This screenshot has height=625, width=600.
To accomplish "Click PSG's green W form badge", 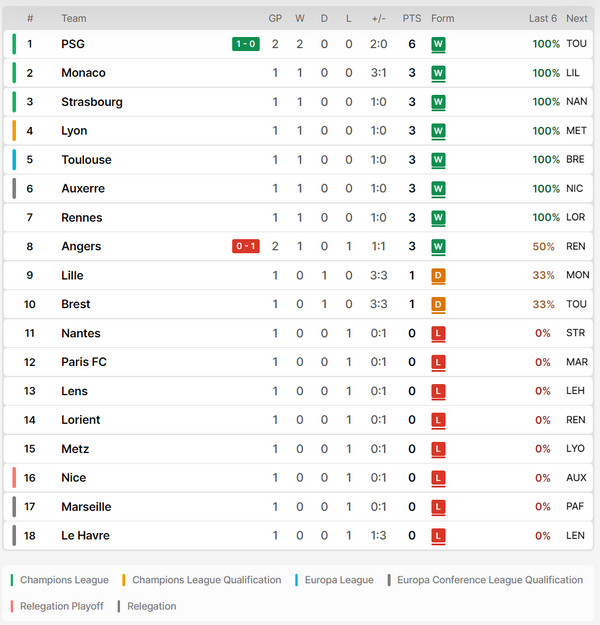I will pyautogui.click(x=438, y=44).
